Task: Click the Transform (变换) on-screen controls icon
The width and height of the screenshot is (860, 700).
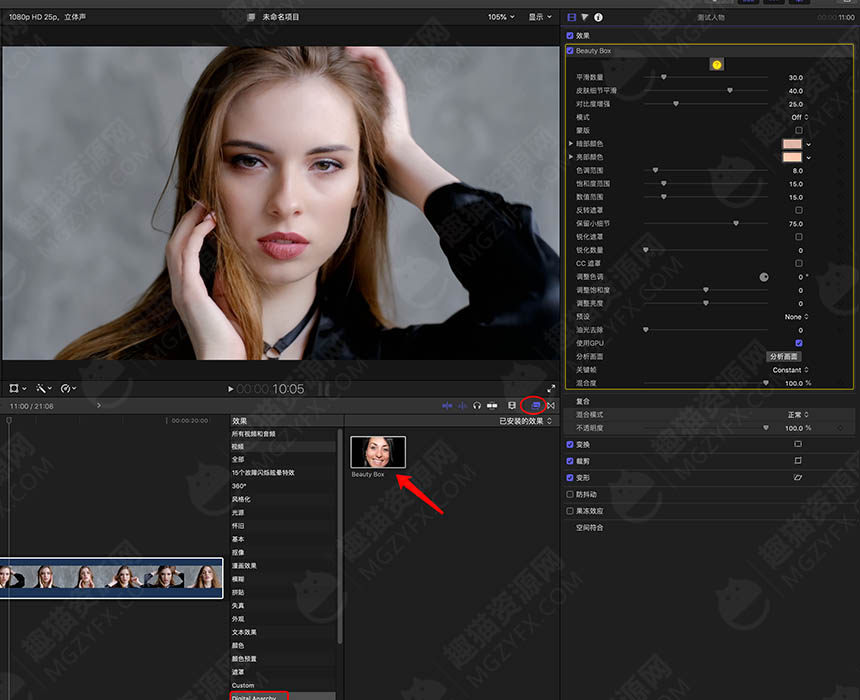Action: [x=798, y=444]
